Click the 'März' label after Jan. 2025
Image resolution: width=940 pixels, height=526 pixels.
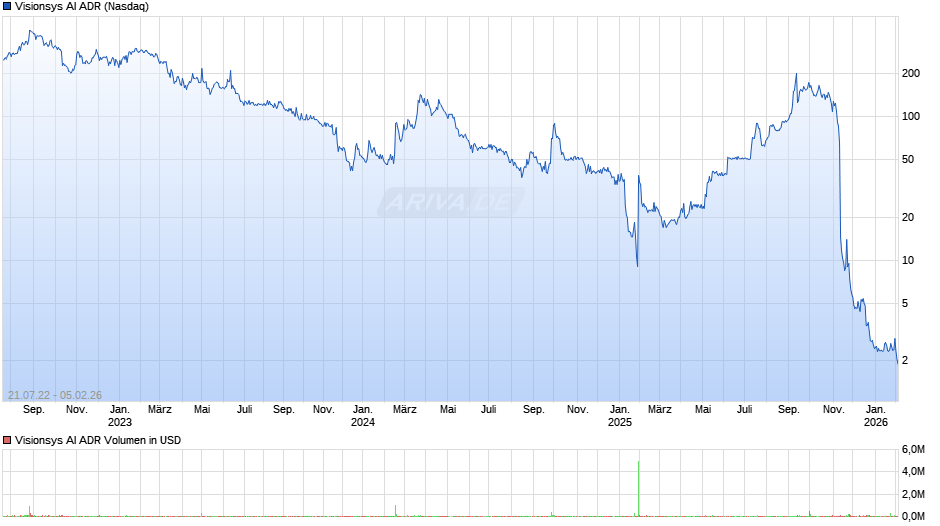click(x=659, y=410)
